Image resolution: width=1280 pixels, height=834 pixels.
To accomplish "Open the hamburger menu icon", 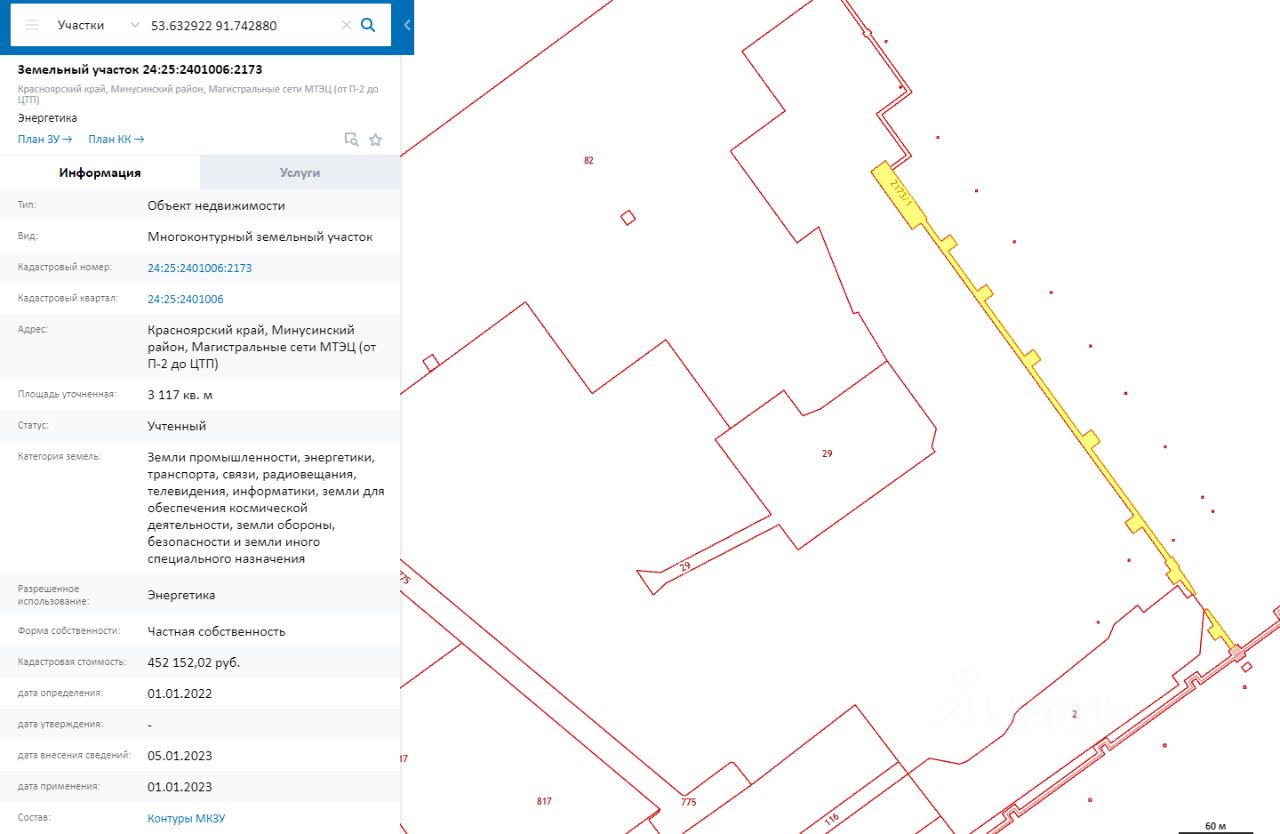I will pyautogui.click(x=32, y=25).
